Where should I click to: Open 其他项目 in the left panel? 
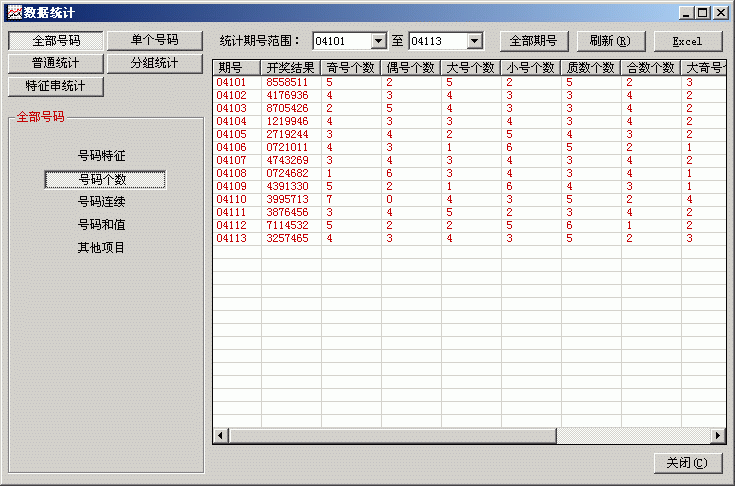(102, 247)
